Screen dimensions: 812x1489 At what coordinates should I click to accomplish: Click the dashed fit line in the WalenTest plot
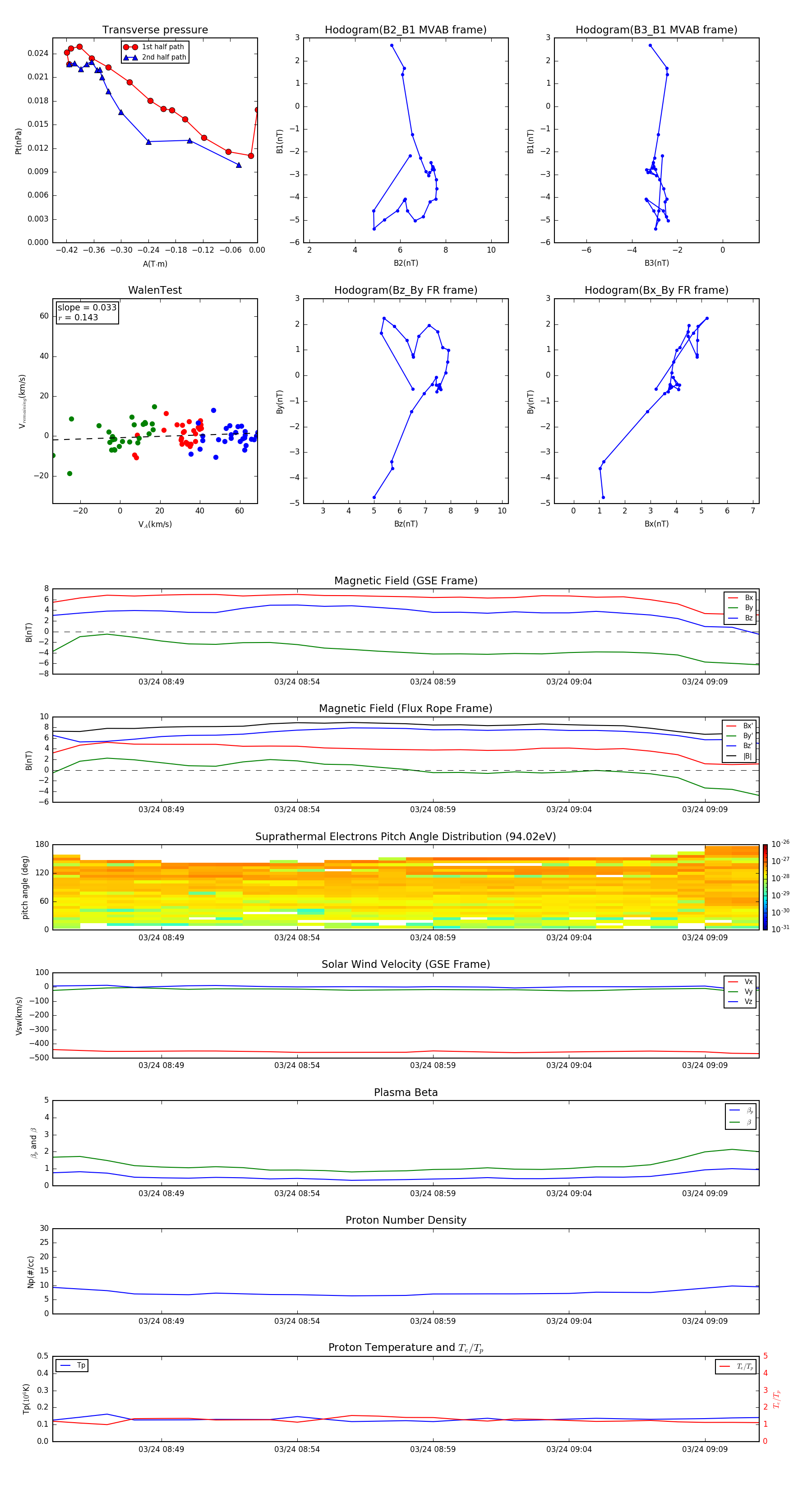pyautogui.click(x=155, y=436)
